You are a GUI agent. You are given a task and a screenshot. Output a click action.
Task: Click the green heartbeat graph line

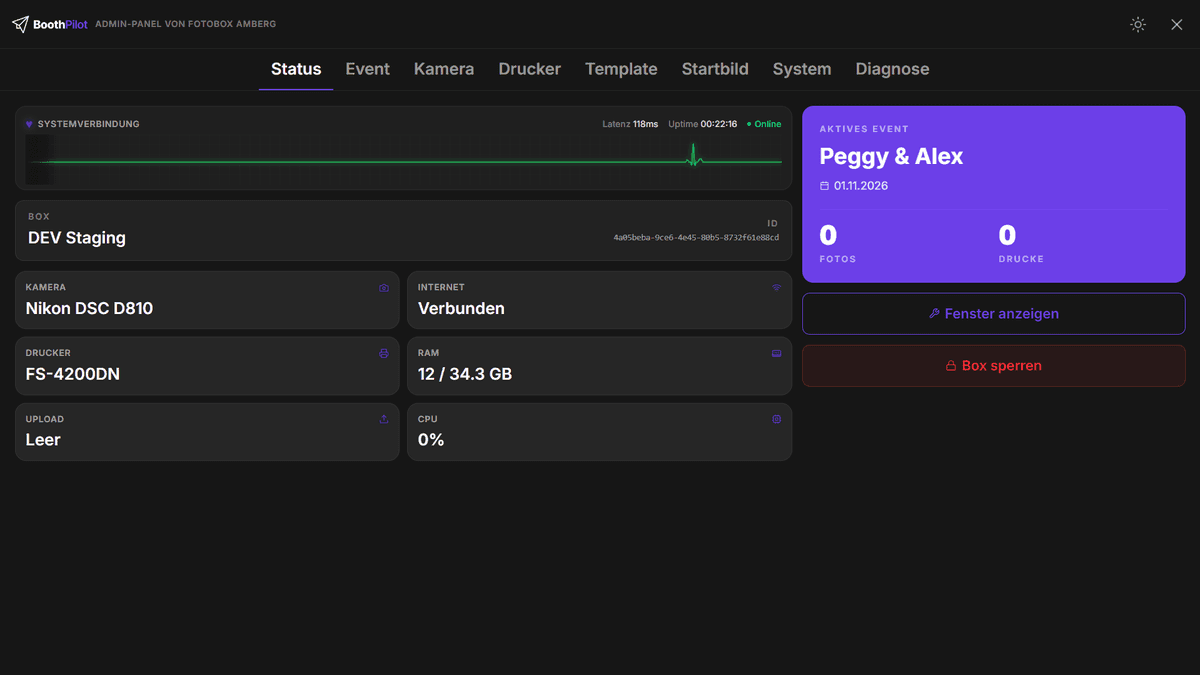point(404,161)
